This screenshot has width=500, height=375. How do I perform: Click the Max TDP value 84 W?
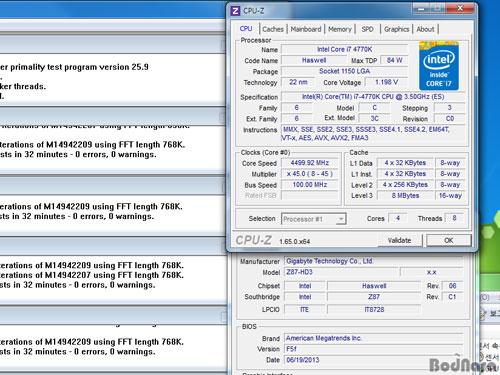pos(394,60)
